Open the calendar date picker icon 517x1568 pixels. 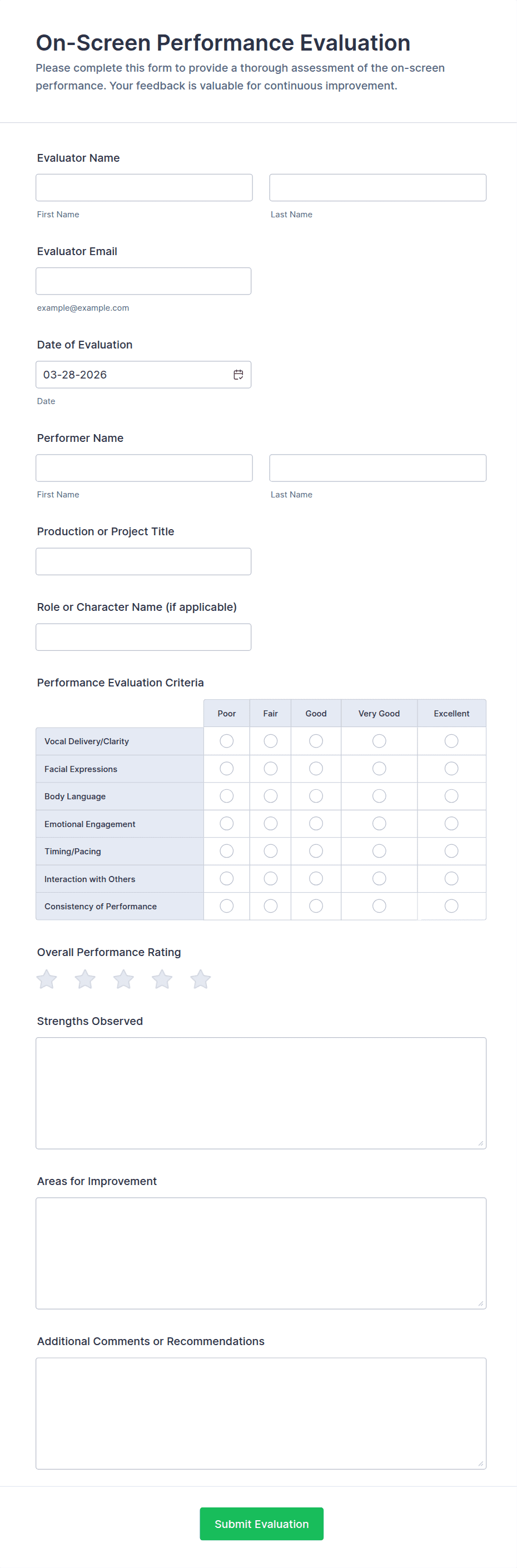[x=238, y=374]
